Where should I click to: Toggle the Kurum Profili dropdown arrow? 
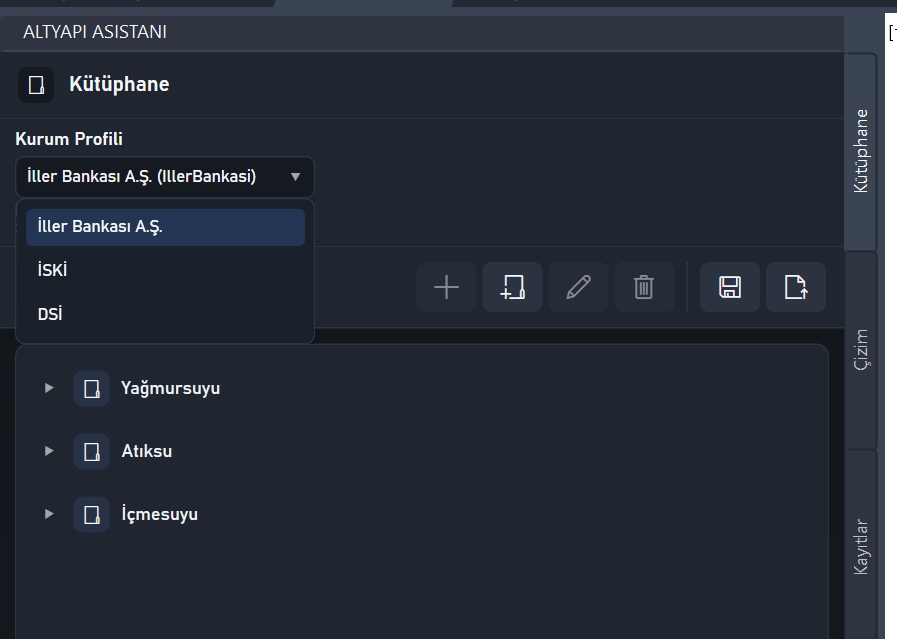[295, 177]
